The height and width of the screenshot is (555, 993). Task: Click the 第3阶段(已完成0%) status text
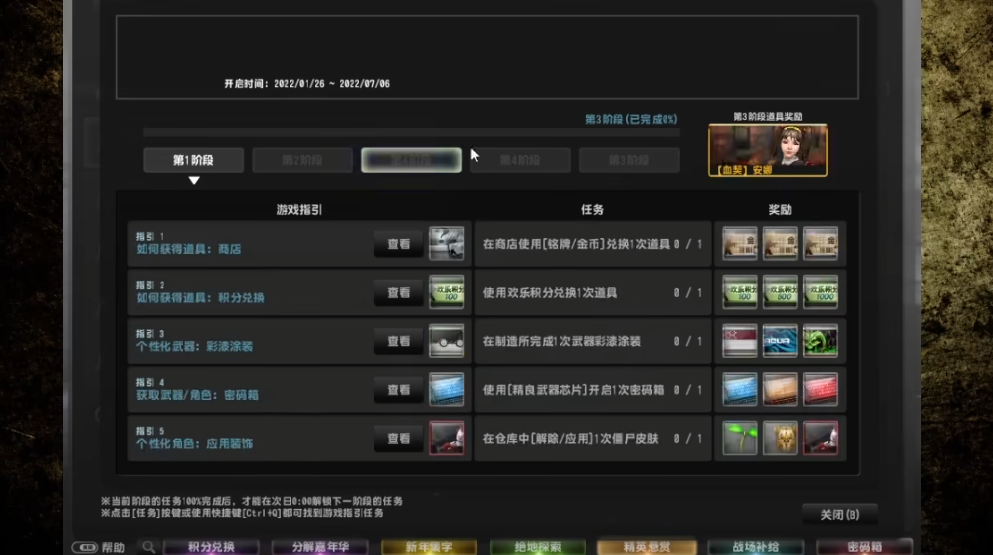(631, 119)
